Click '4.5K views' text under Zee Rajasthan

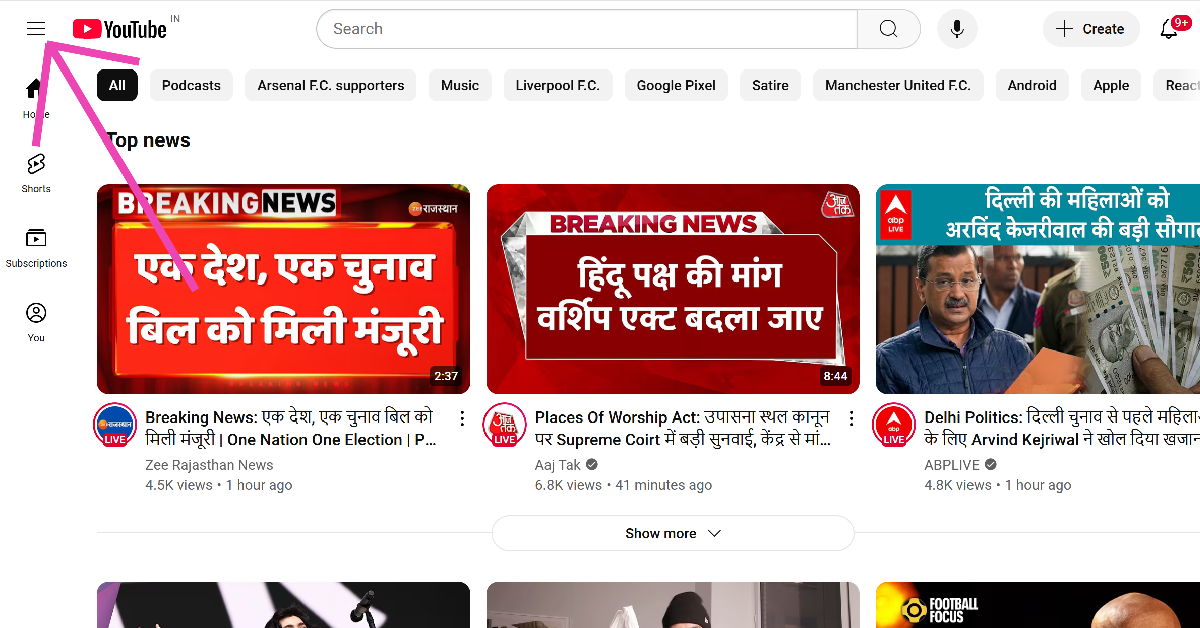coord(179,485)
